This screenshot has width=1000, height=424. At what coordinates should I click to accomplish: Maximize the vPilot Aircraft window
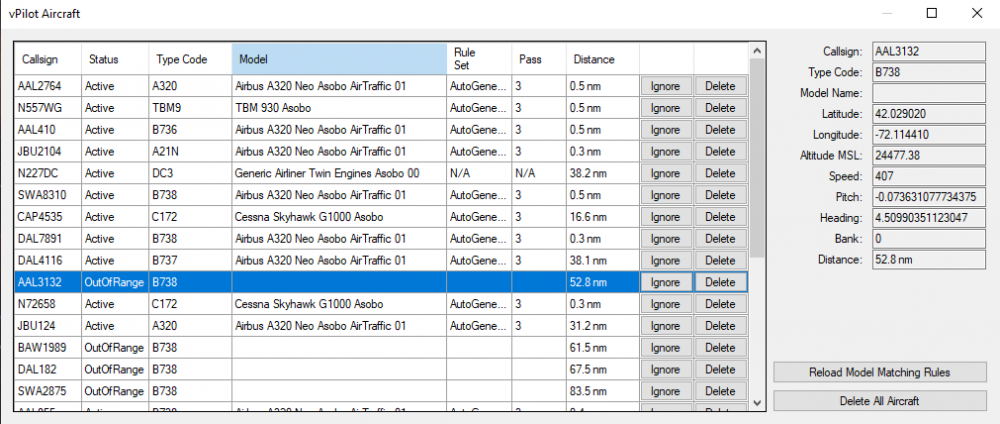pyautogui.click(x=932, y=14)
